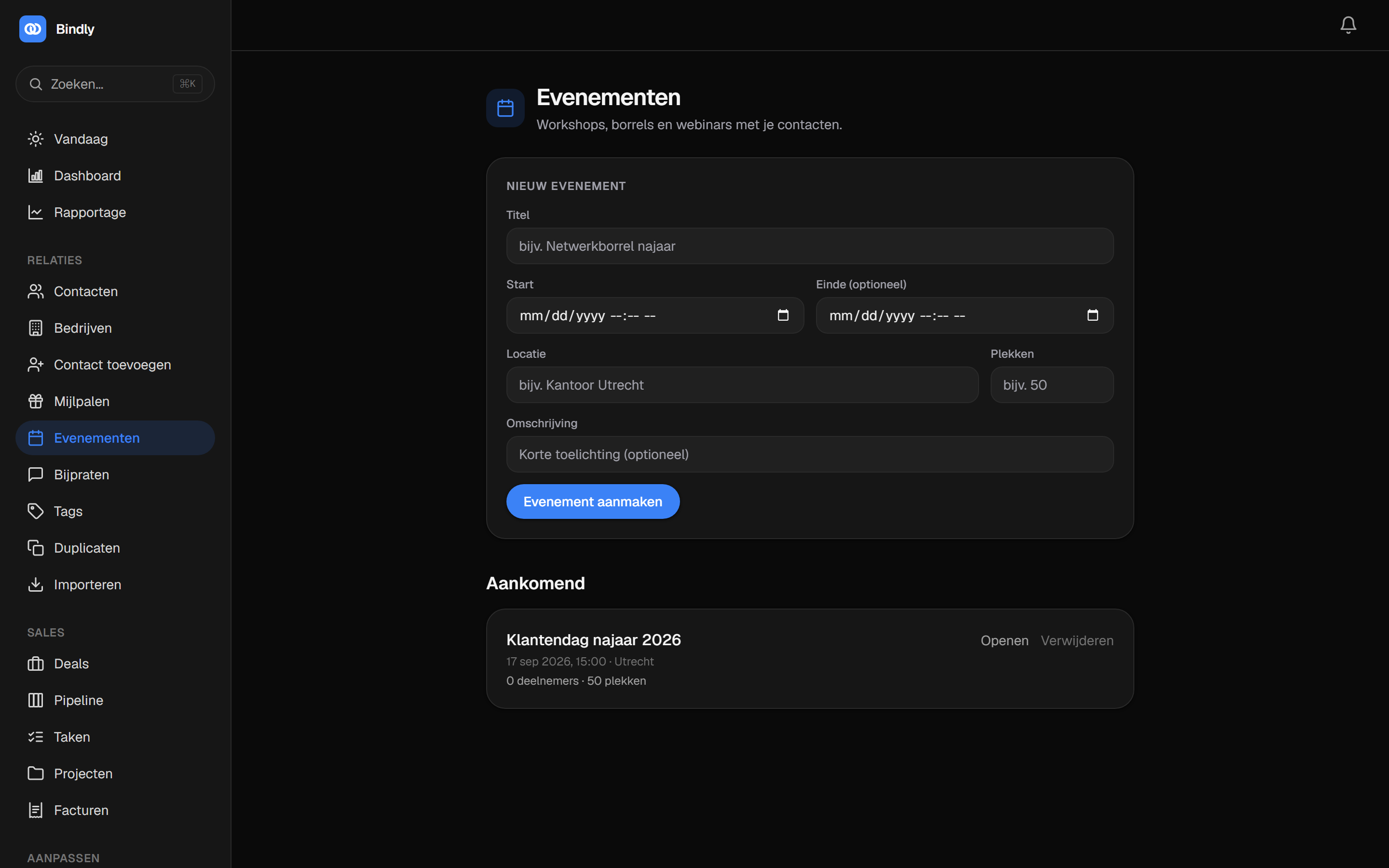Click the Zoeken search box
This screenshot has width=1389, height=868.
[x=115, y=84]
